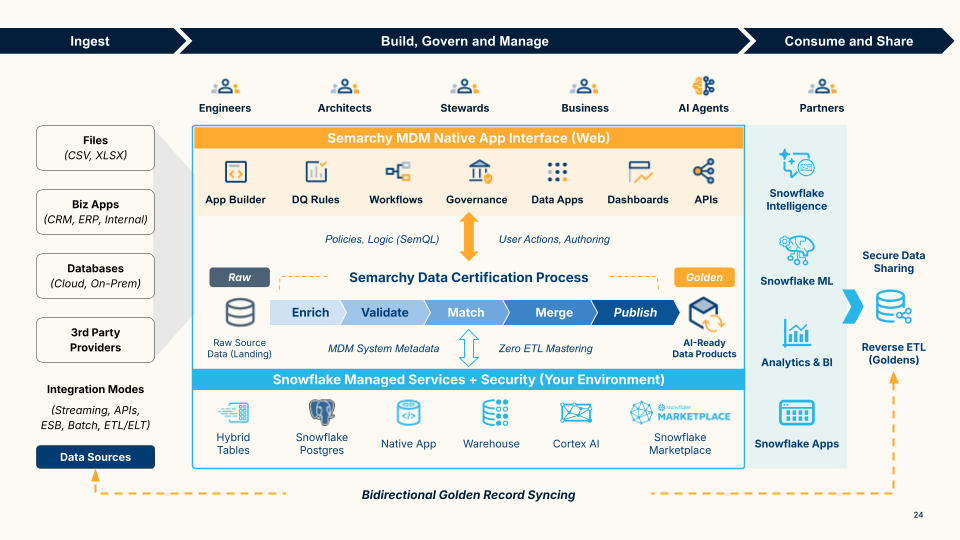This screenshot has height=540, width=960.
Task: Click the Business people icon
Action: pyautogui.click(x=584, y=87)
